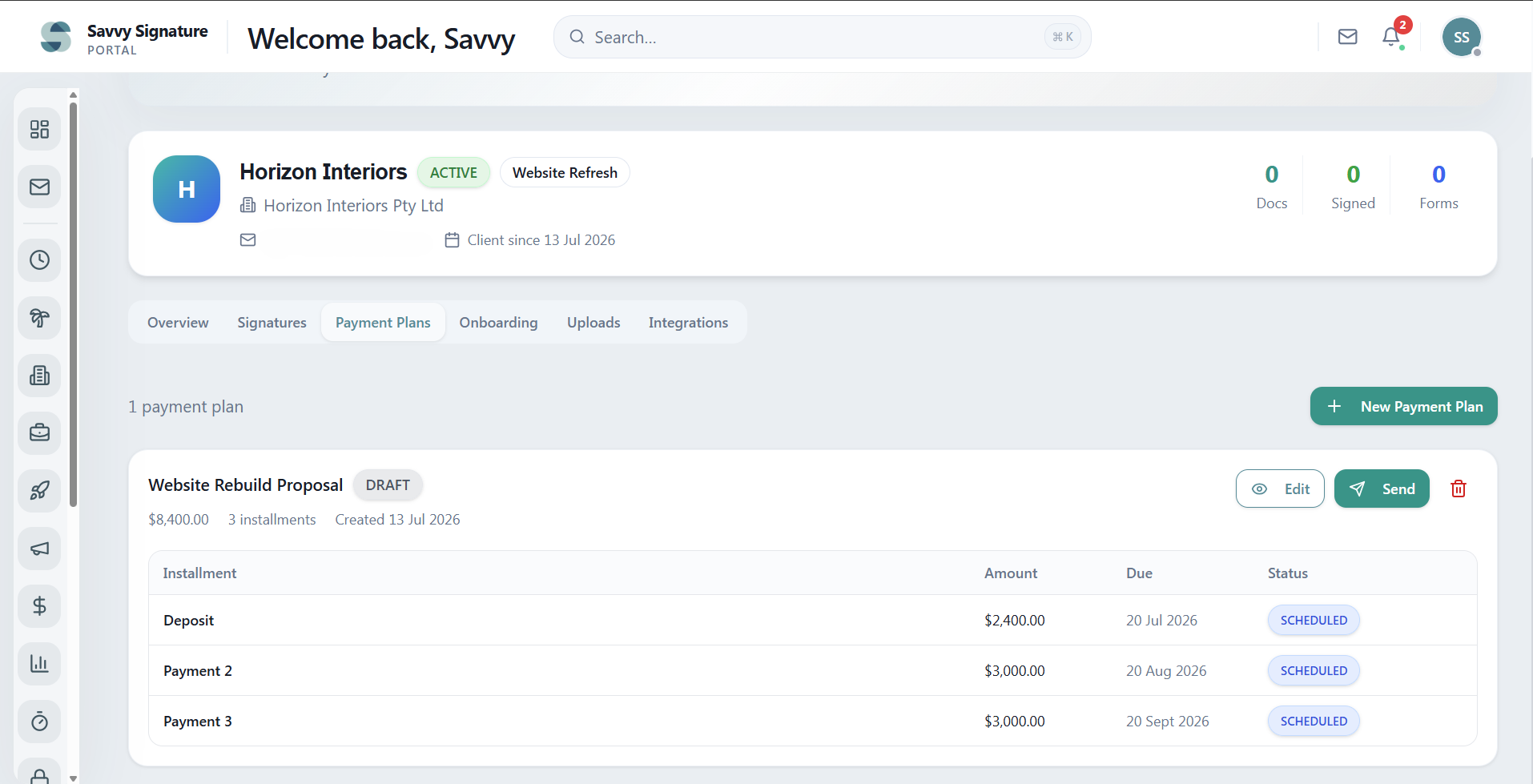Click the Horizon Interiors H avatar

(x=187, y=189)
